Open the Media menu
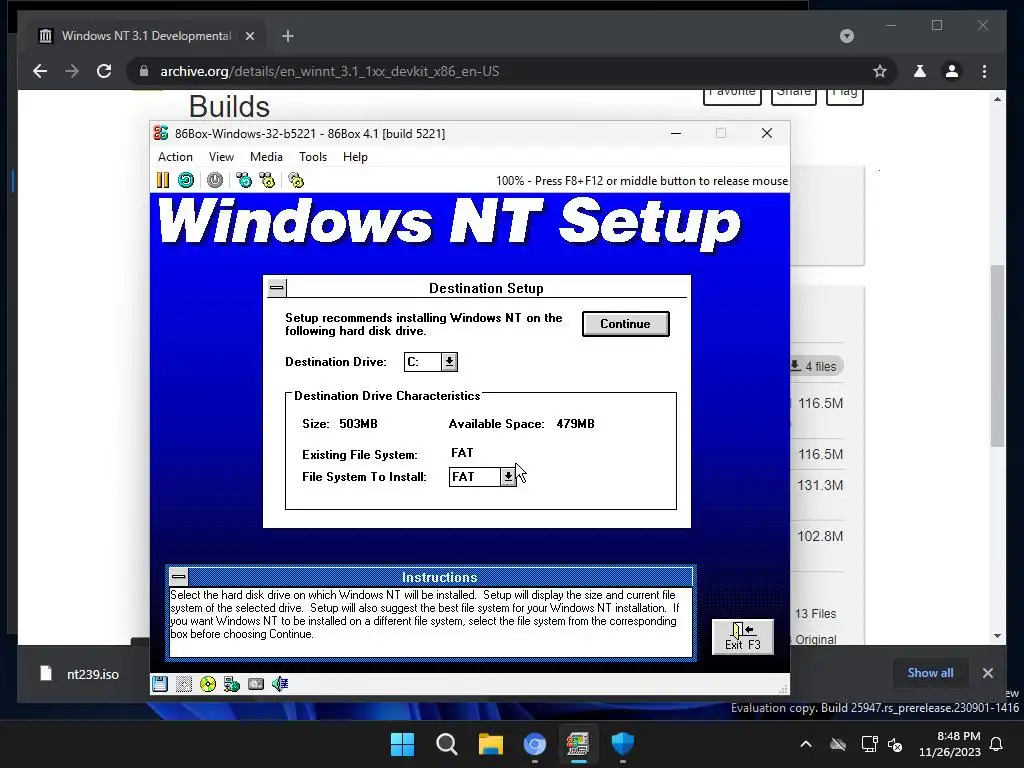Image resolution: width=1024 pixels, height=768 pixels. pos(266,157)
